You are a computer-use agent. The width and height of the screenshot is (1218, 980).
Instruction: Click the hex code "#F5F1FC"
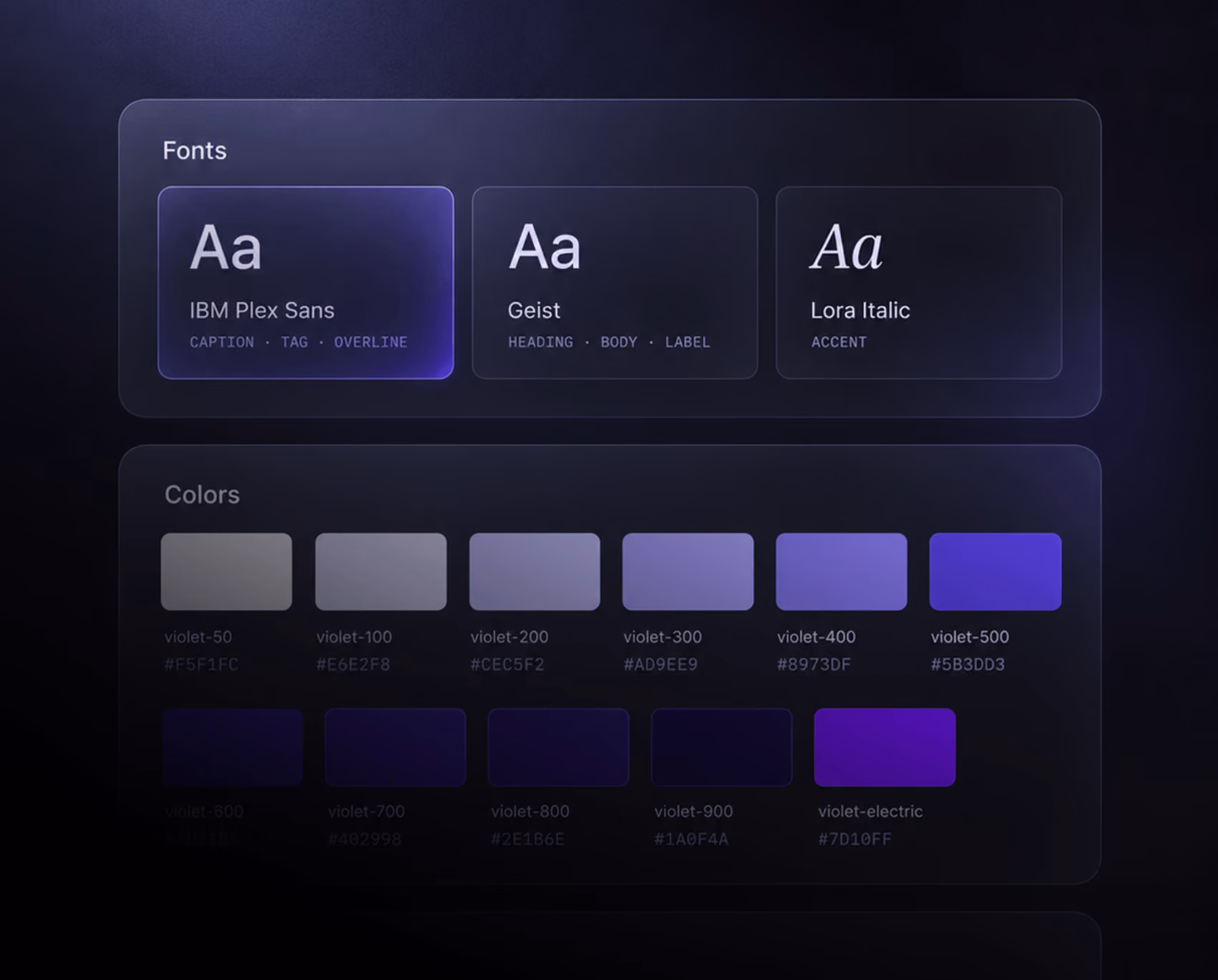click(201, 665)
